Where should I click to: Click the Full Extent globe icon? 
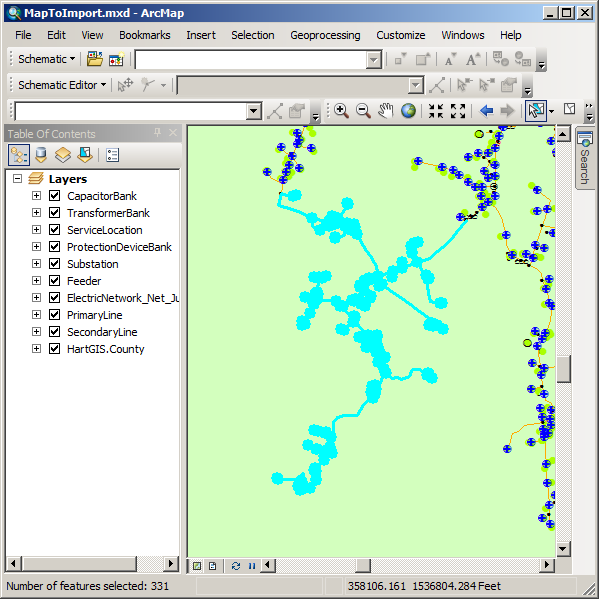[408, 111]
